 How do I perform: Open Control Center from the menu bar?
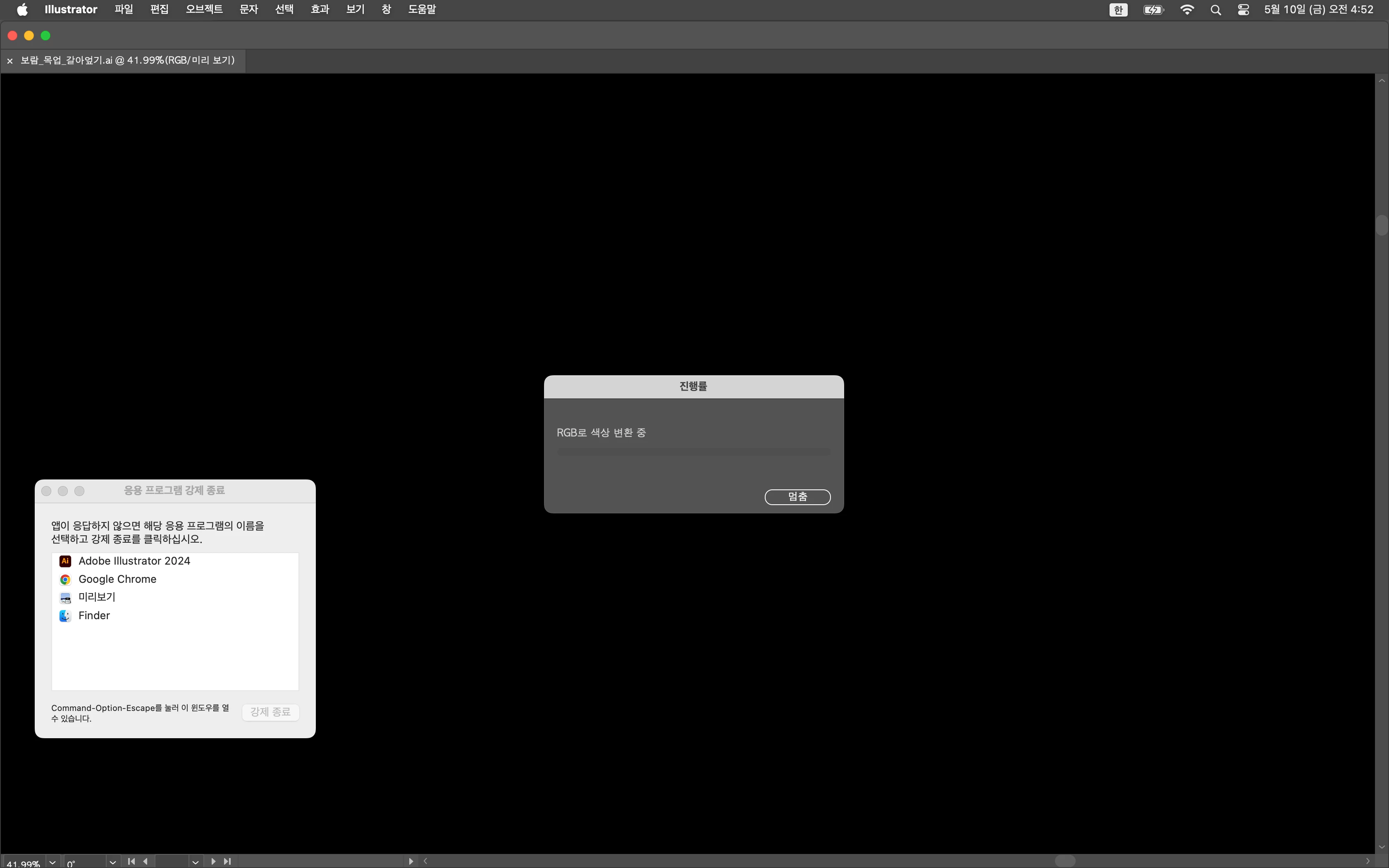[x=1243, y=10]
